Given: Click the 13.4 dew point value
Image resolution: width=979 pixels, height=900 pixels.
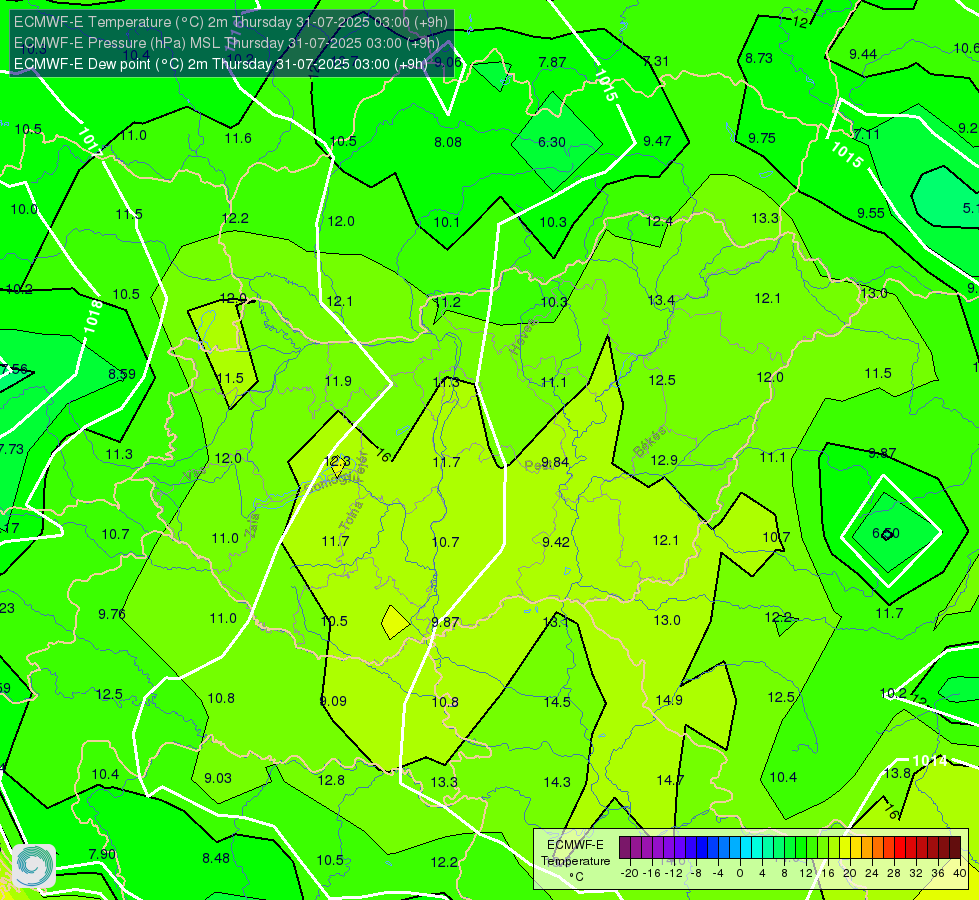Looking at the screenshot, I should (661, 300).
